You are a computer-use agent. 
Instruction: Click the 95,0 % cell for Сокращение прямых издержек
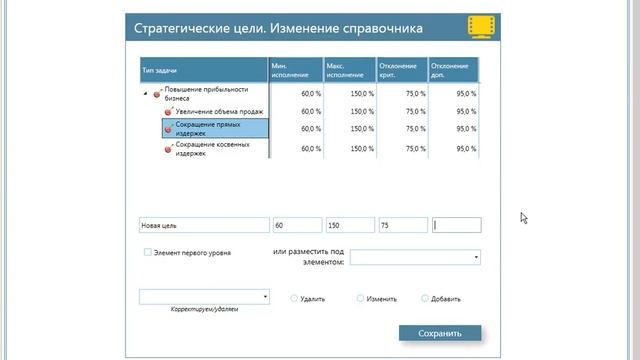click(466, 129)
